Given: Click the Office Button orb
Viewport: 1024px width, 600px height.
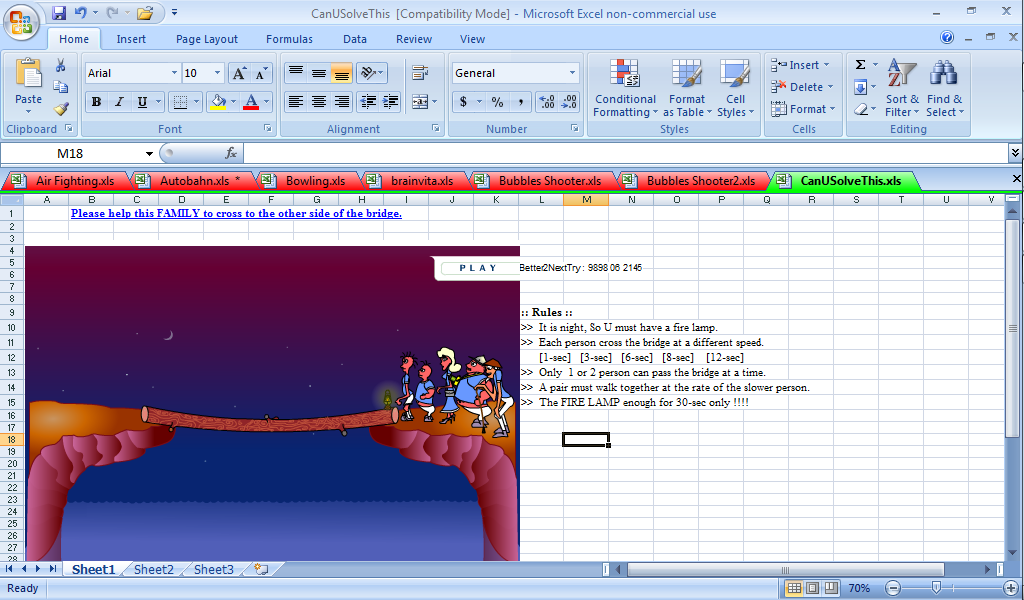Looking at the screenshot, I should pos(21,22).
